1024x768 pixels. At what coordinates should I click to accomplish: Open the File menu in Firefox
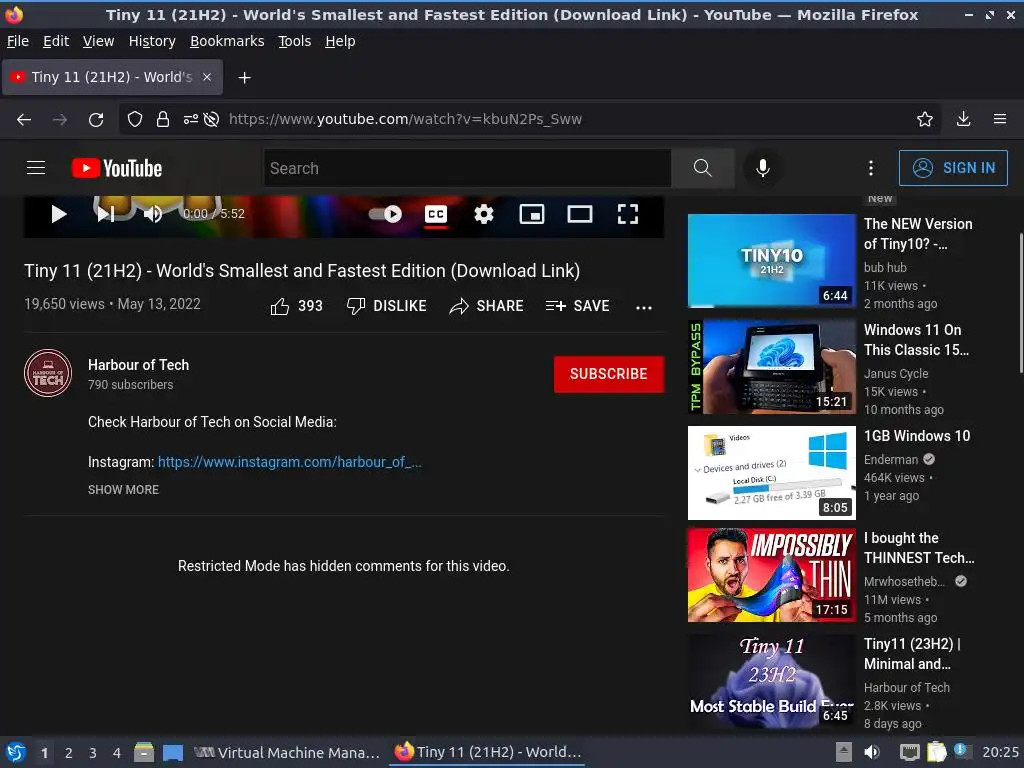(18, 41)
